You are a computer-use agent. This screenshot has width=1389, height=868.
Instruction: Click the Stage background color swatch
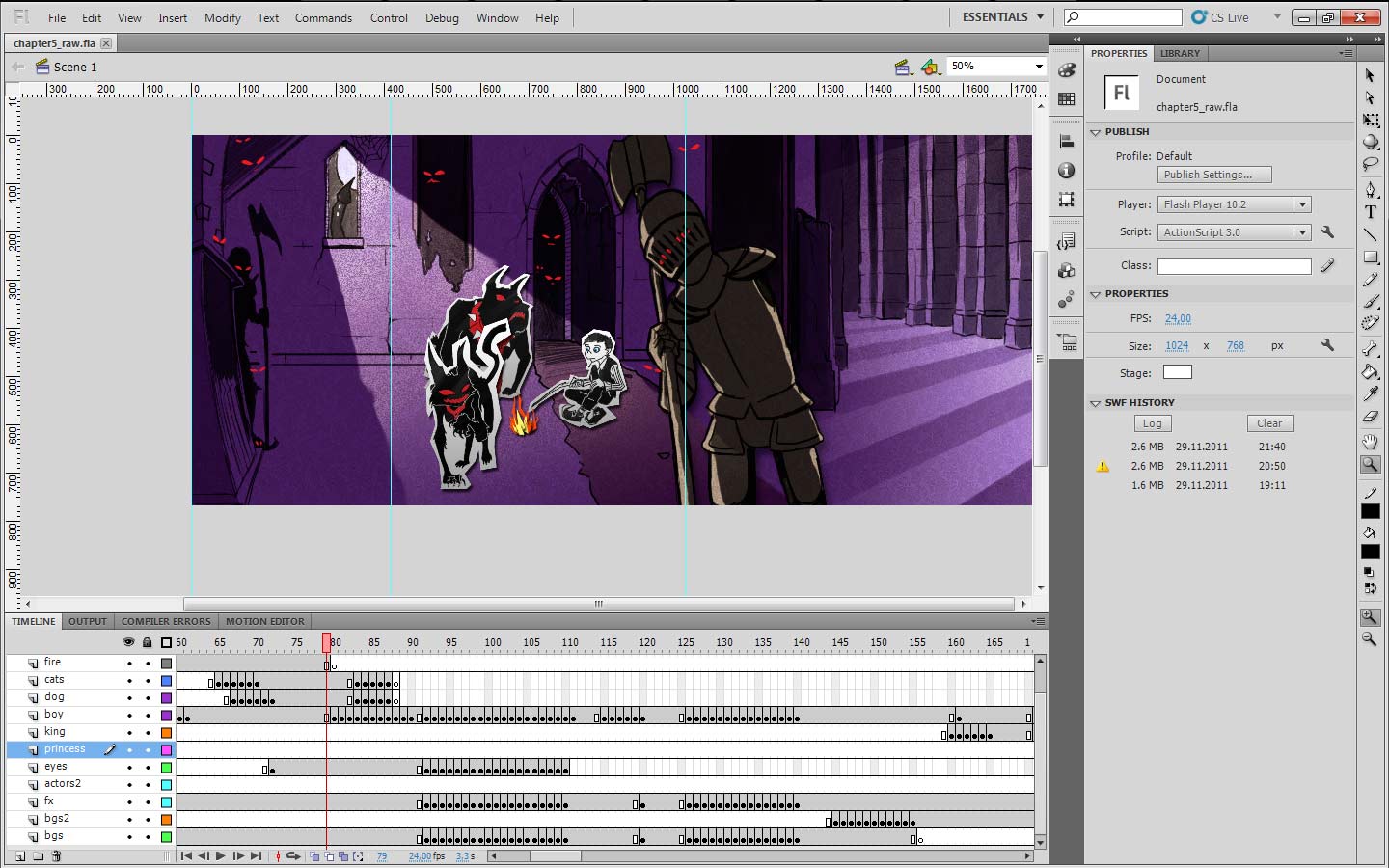click(x=1177, y=372)
